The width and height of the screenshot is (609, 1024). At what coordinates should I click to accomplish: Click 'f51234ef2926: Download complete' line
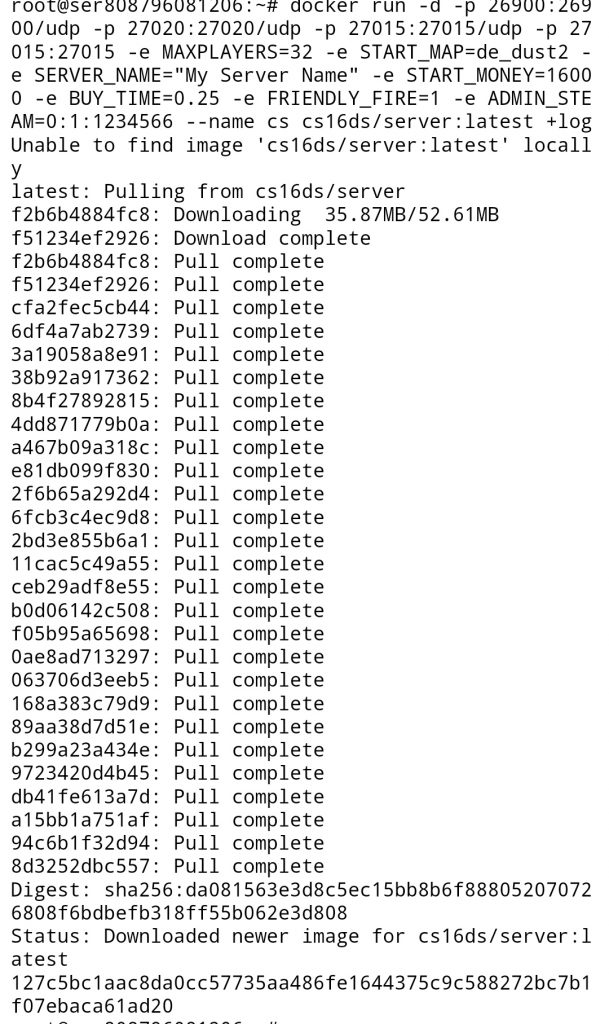(x=191, y=238)
